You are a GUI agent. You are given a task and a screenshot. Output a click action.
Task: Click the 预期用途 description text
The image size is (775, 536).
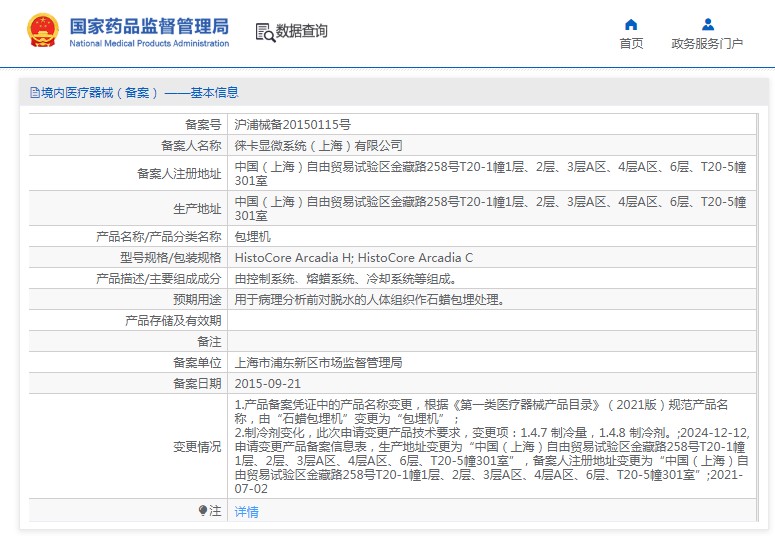tap(368, 300)
